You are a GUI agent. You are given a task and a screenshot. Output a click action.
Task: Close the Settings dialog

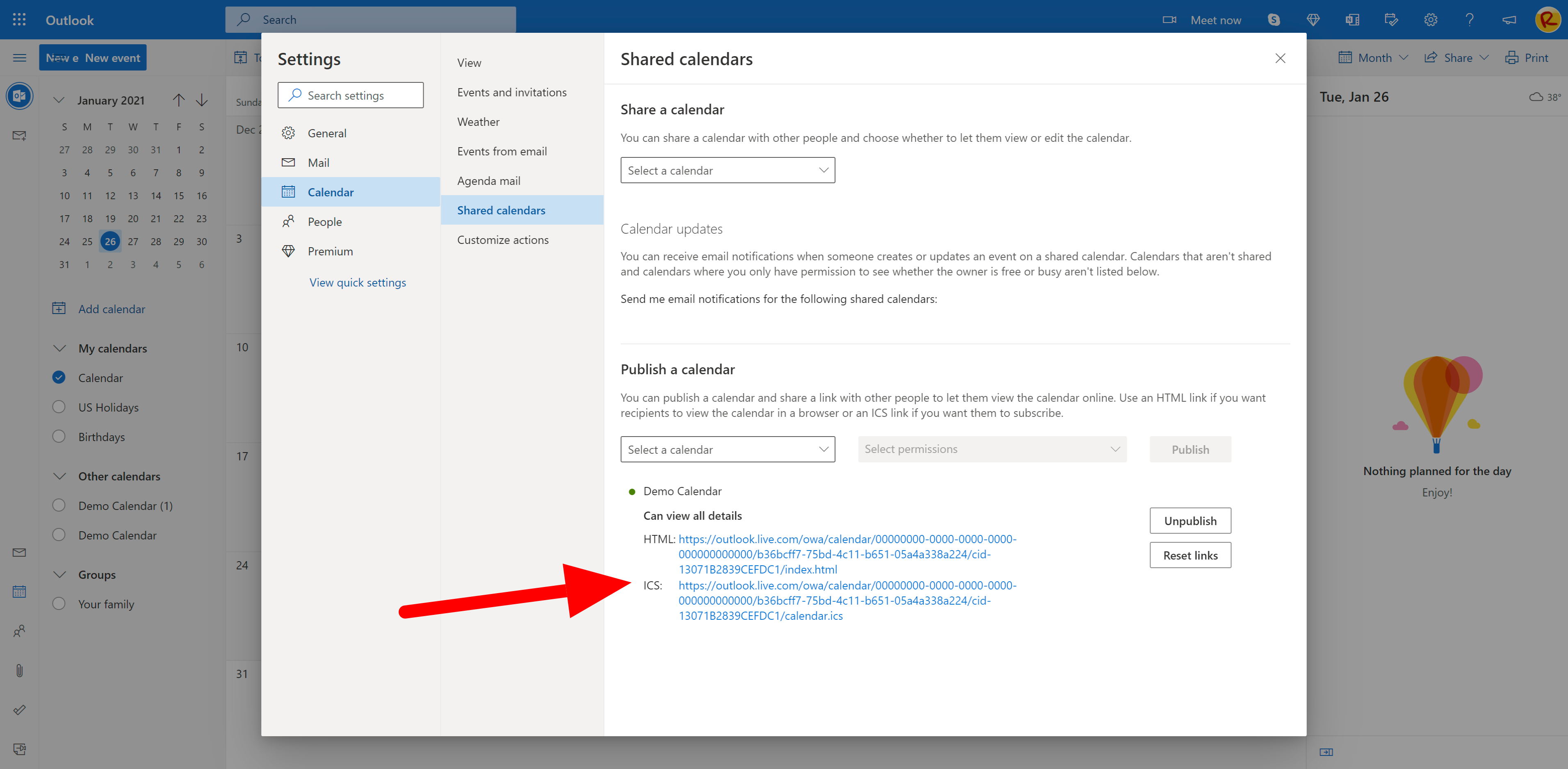(x=1280, y=58)
